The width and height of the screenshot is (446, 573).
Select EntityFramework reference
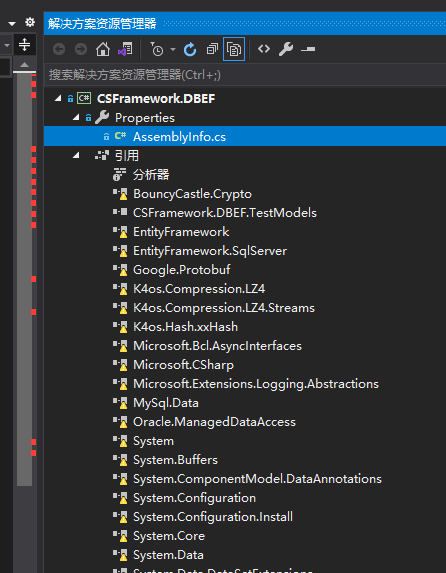pyautogui.click(x=181, y=232)
